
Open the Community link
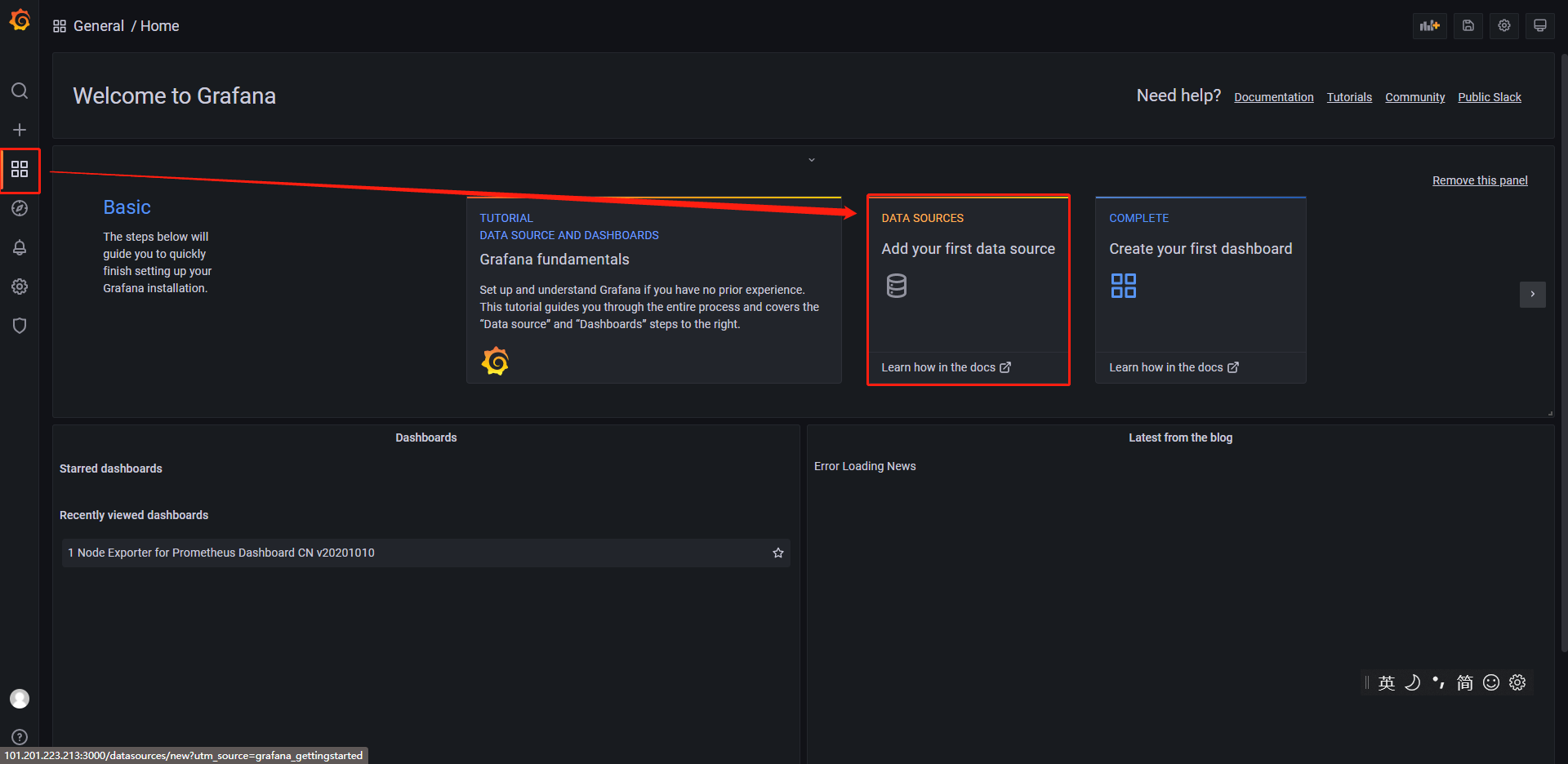click(x=1415, y=97)
